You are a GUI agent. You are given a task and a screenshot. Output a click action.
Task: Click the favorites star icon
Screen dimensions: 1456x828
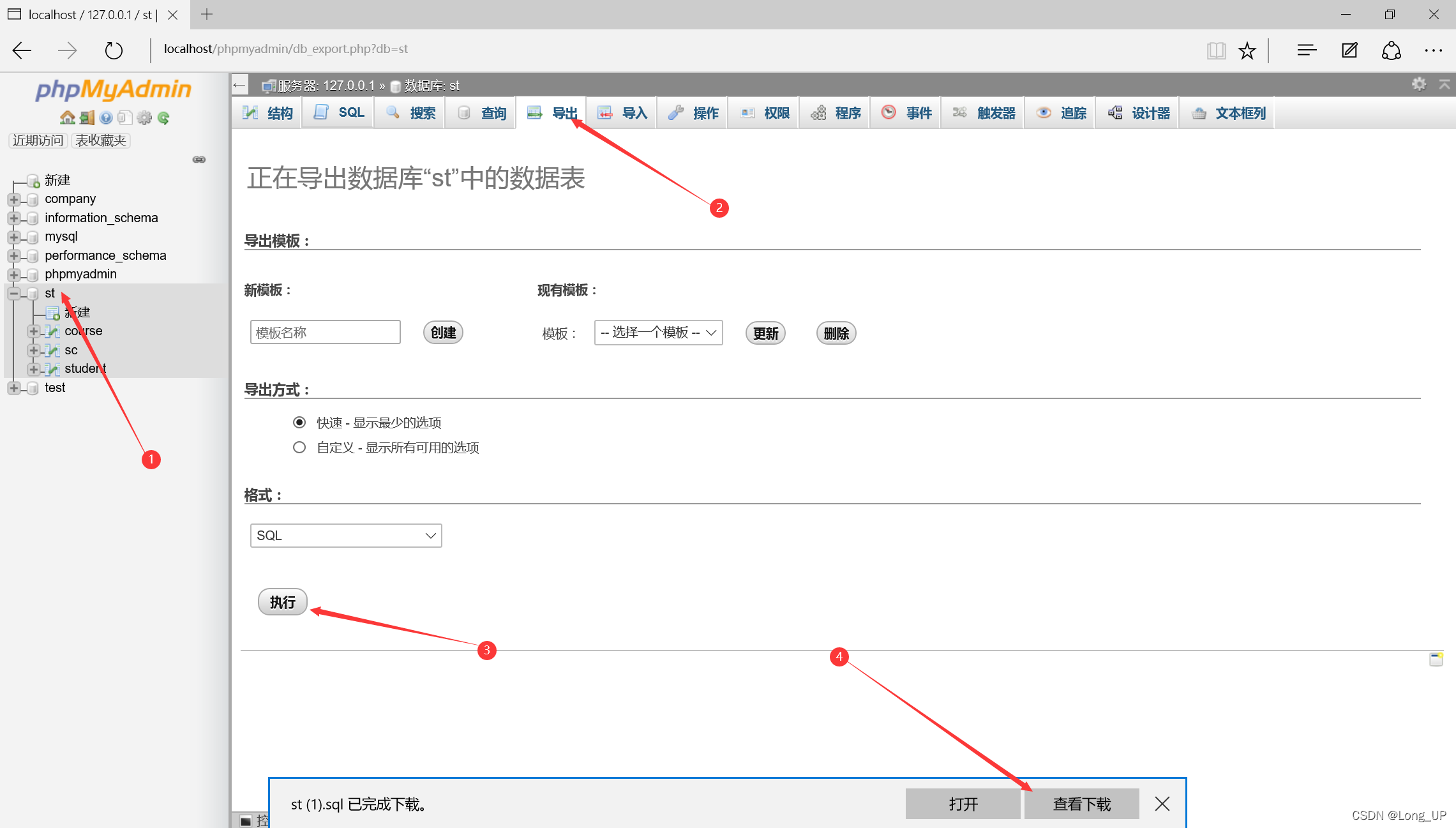click(1247, 50)
